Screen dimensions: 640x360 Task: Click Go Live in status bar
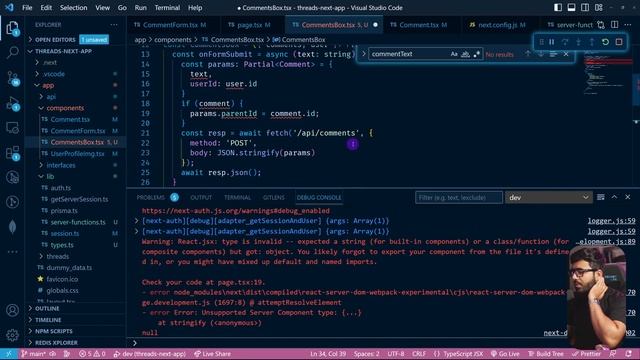tap(505, 354)
